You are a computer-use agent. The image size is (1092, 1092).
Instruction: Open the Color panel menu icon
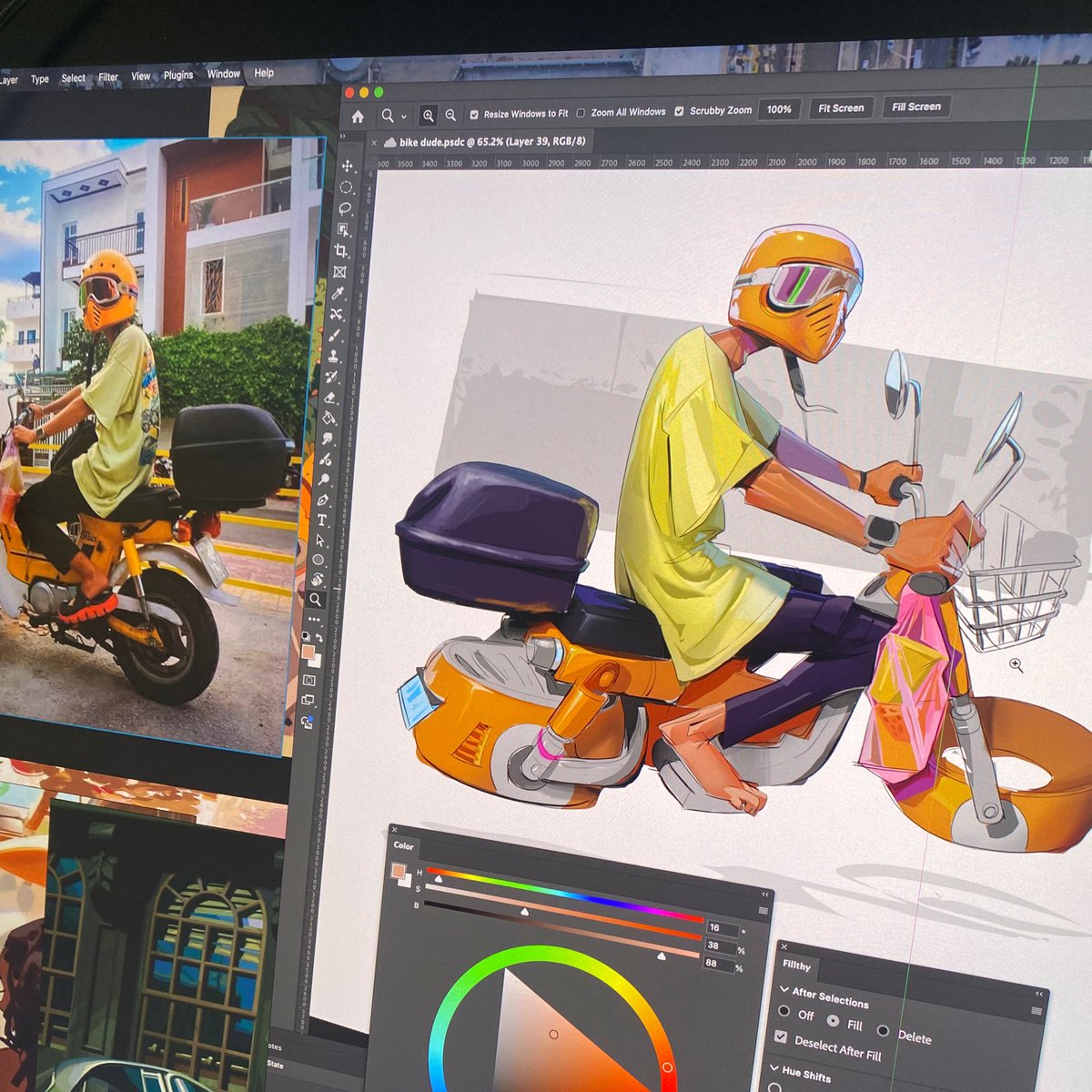(763, 910)
